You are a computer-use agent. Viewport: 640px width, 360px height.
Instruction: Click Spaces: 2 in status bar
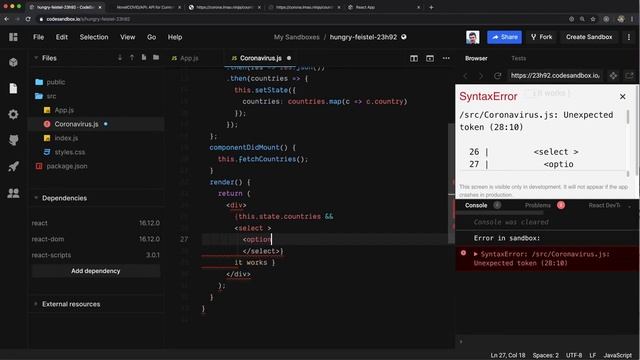[546, 356]
